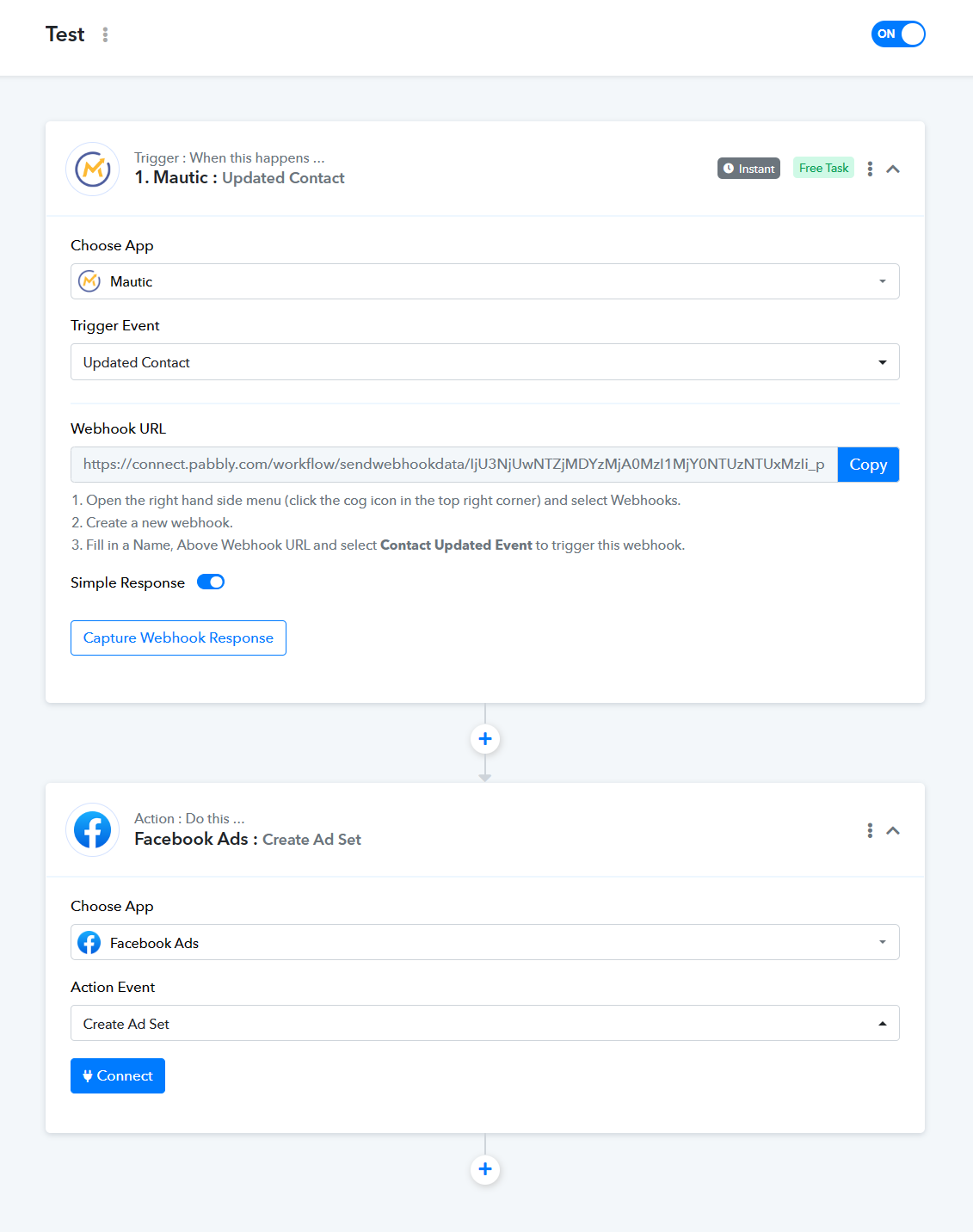Viewport: 973px width, 1232px height.
Task: Click the Facebook logo in action header
Action: [x=93, y=830]
